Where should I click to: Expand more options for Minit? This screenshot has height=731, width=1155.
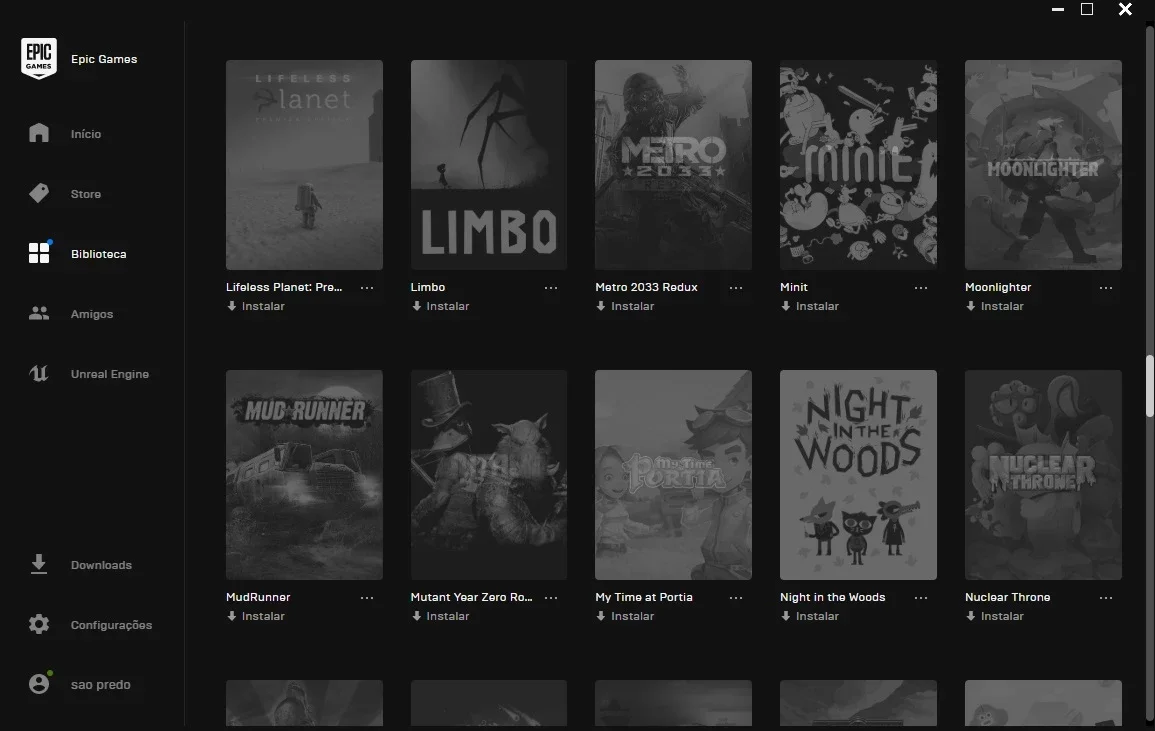click(921, 287)
